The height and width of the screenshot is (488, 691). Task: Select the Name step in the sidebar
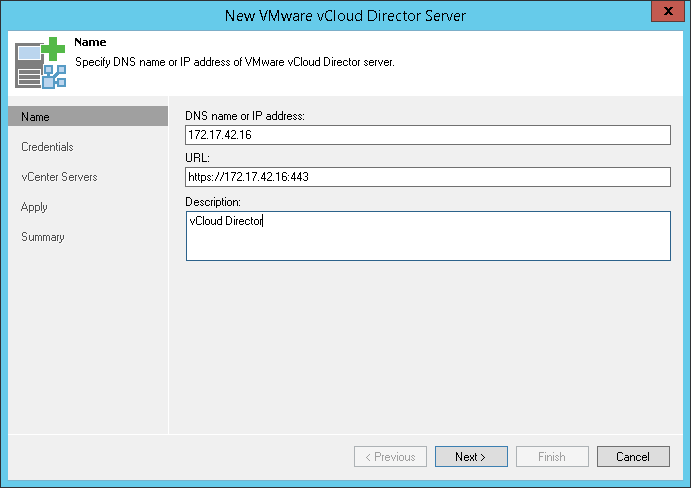36,117
